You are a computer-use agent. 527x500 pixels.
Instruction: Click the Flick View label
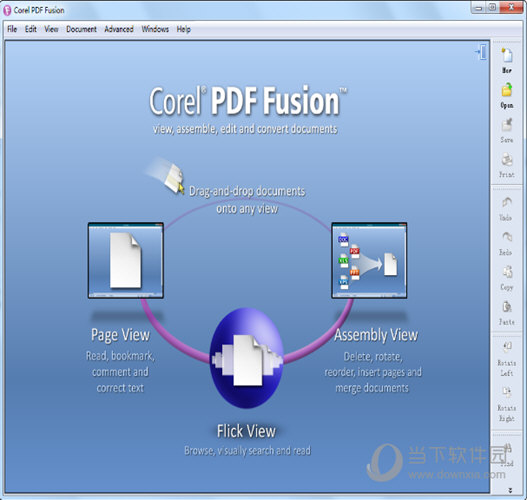click(x=246, y=431)
